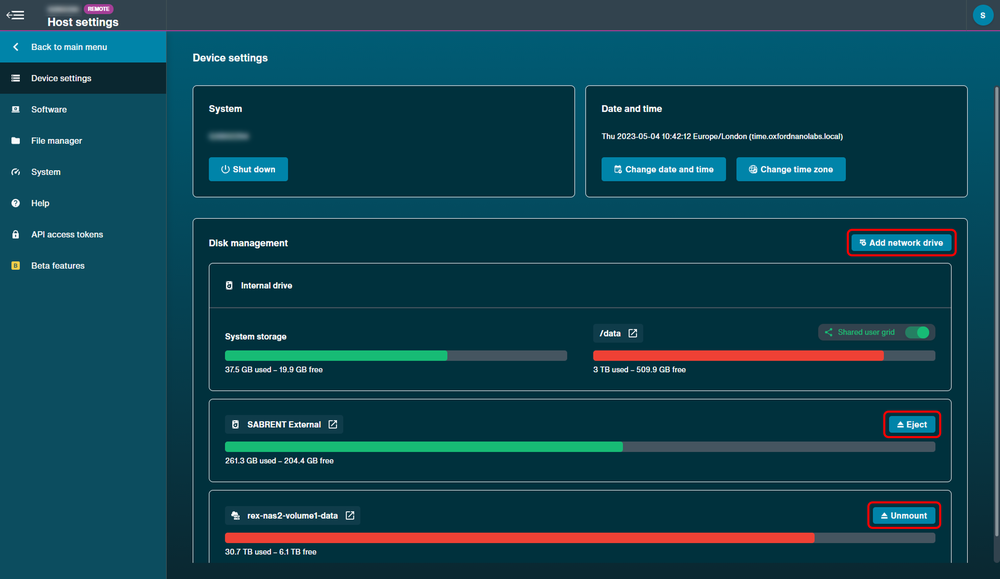Viewport: 1000px width, 579px height.
Task: Open the Software section
Action: click(83, 110)
